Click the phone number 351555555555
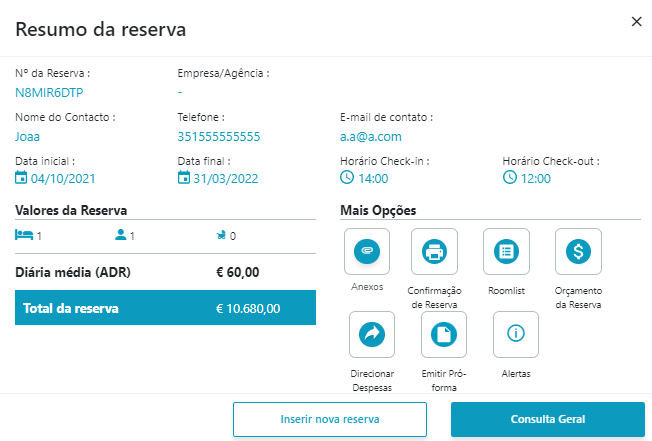This screenshot has width=652, height=441. pos(218,136)
